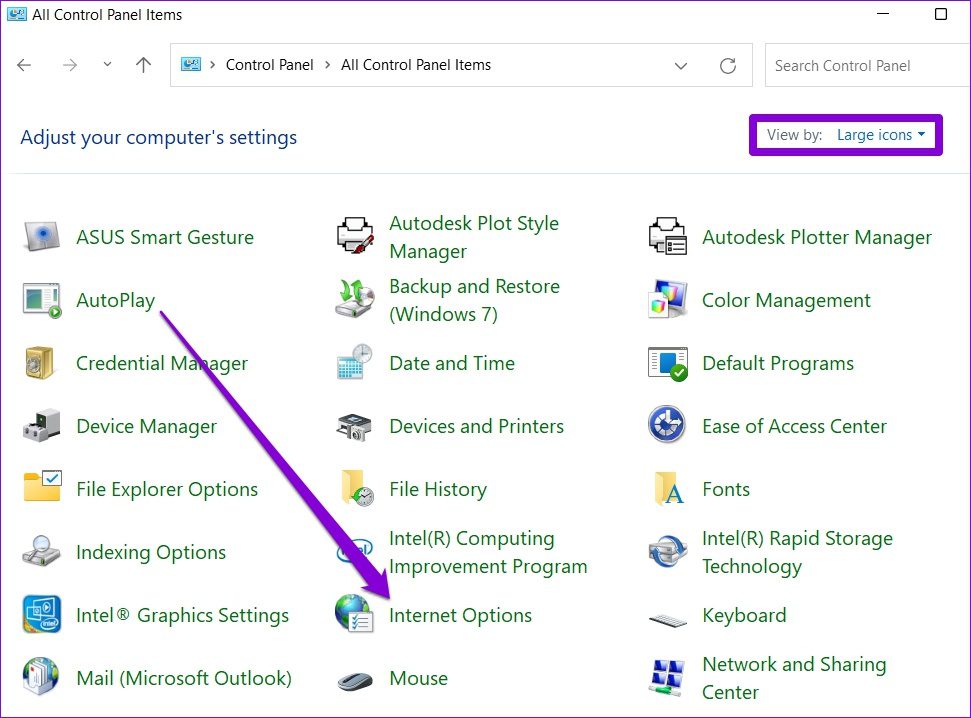Open the Credential Manager safe icon
The image size is (971, 718).
click(x=42, y=363)
